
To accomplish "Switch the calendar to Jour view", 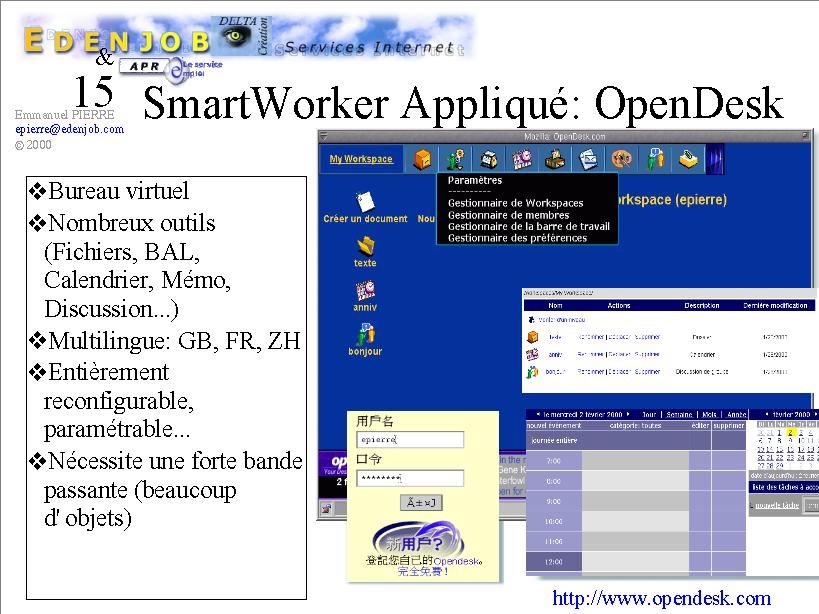I will [x=649, y=415].
